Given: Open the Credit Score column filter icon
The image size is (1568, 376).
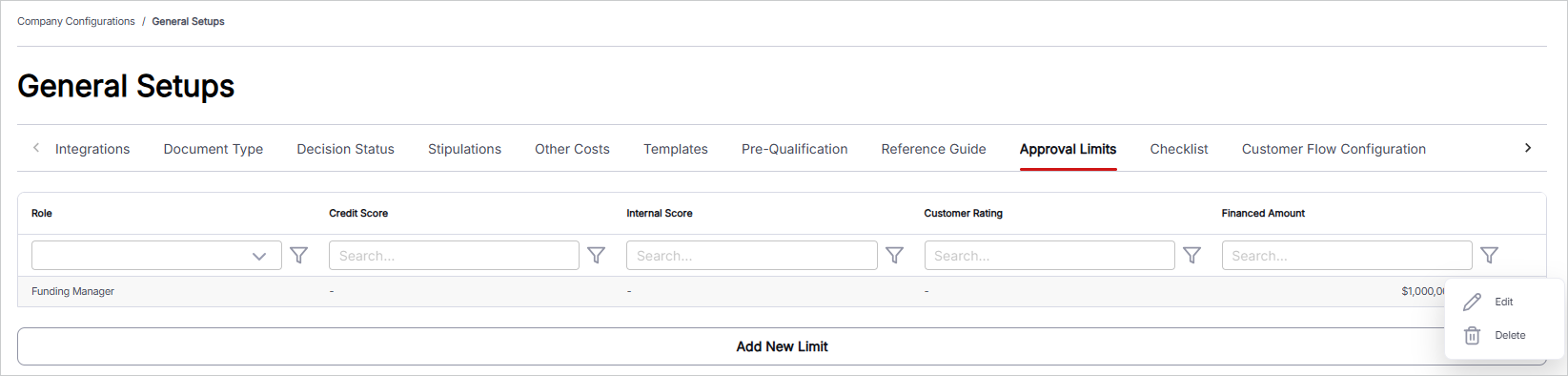Looking at the screenshot, I should tap(596, 256).
